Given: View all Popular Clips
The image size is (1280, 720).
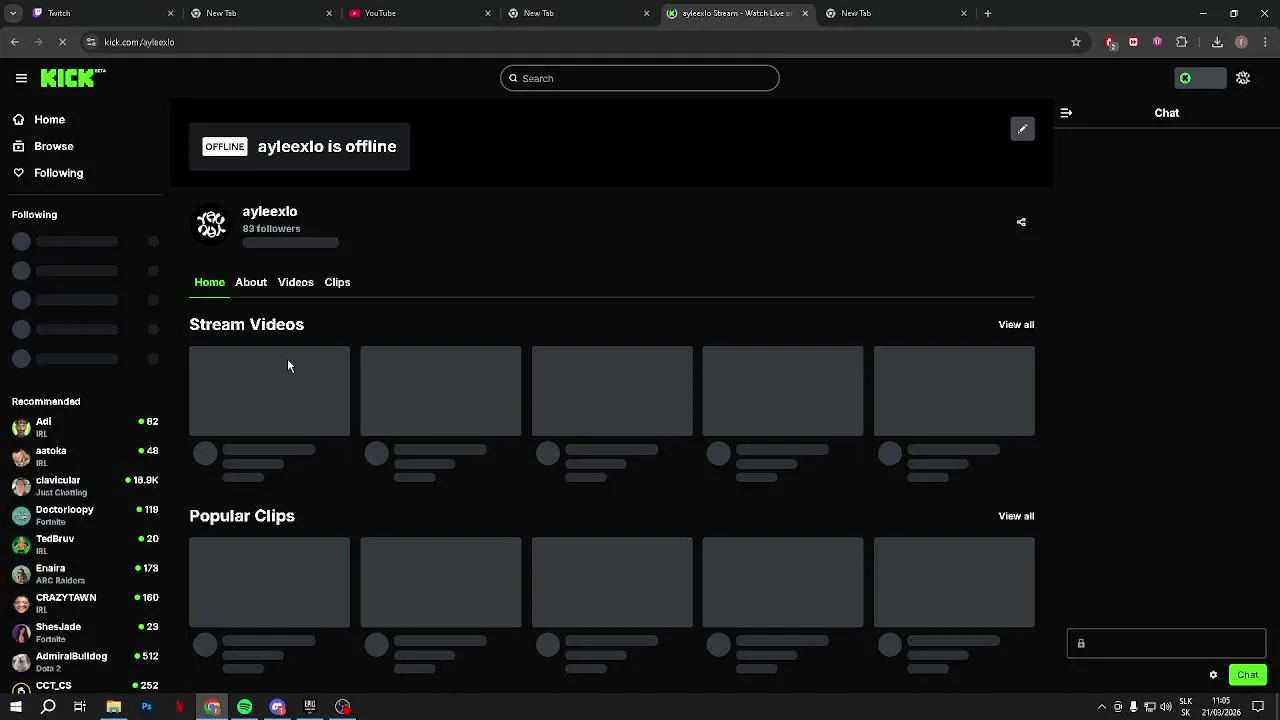Looking at the screenshot, I should pyautogui.click(x=1016, y=516).
